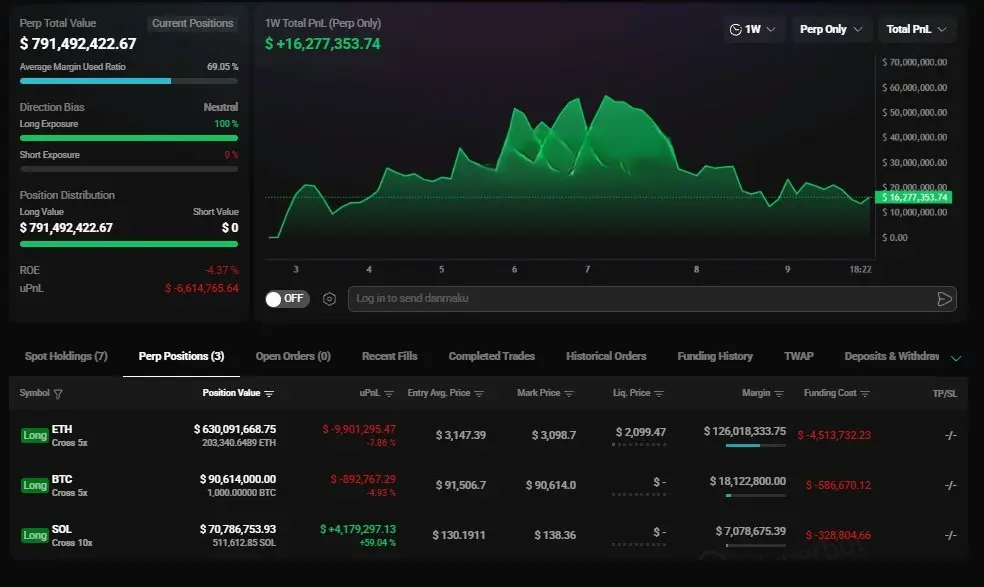The width and height of the screenshot is (984, 587).
Task: Open the Open Orders (0) tab
Action: (293, 356)
